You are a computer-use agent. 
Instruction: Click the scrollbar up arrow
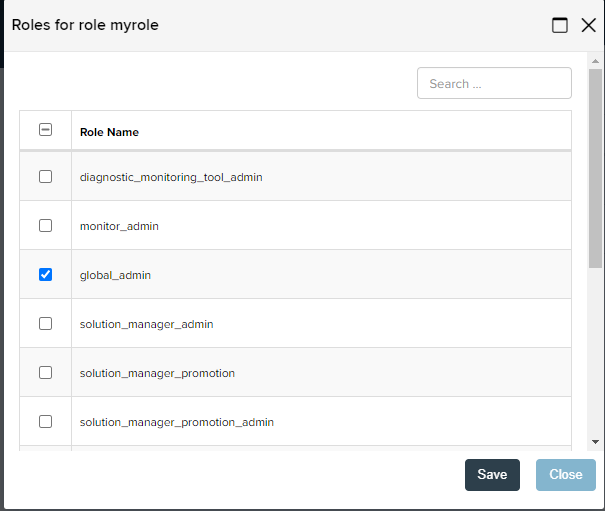pyautogui.click(x=595, y=61)
